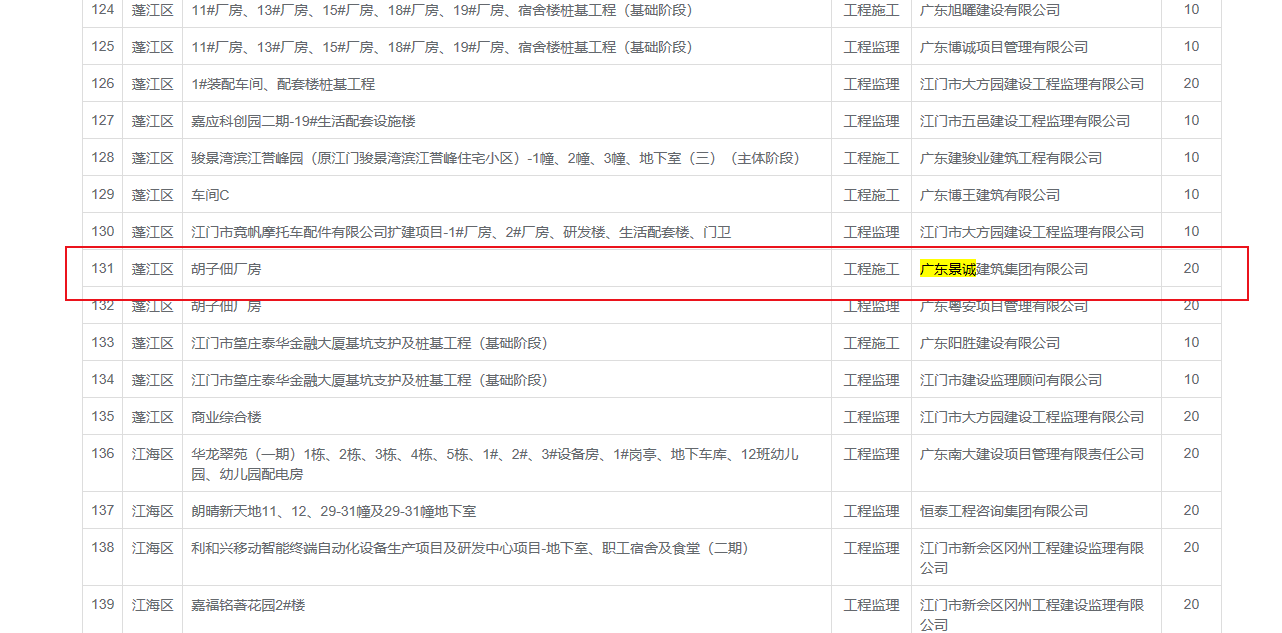The height and width of the screenshot is (633, 1282).
Task: Click row number 134
Action: tap(103, 380)
